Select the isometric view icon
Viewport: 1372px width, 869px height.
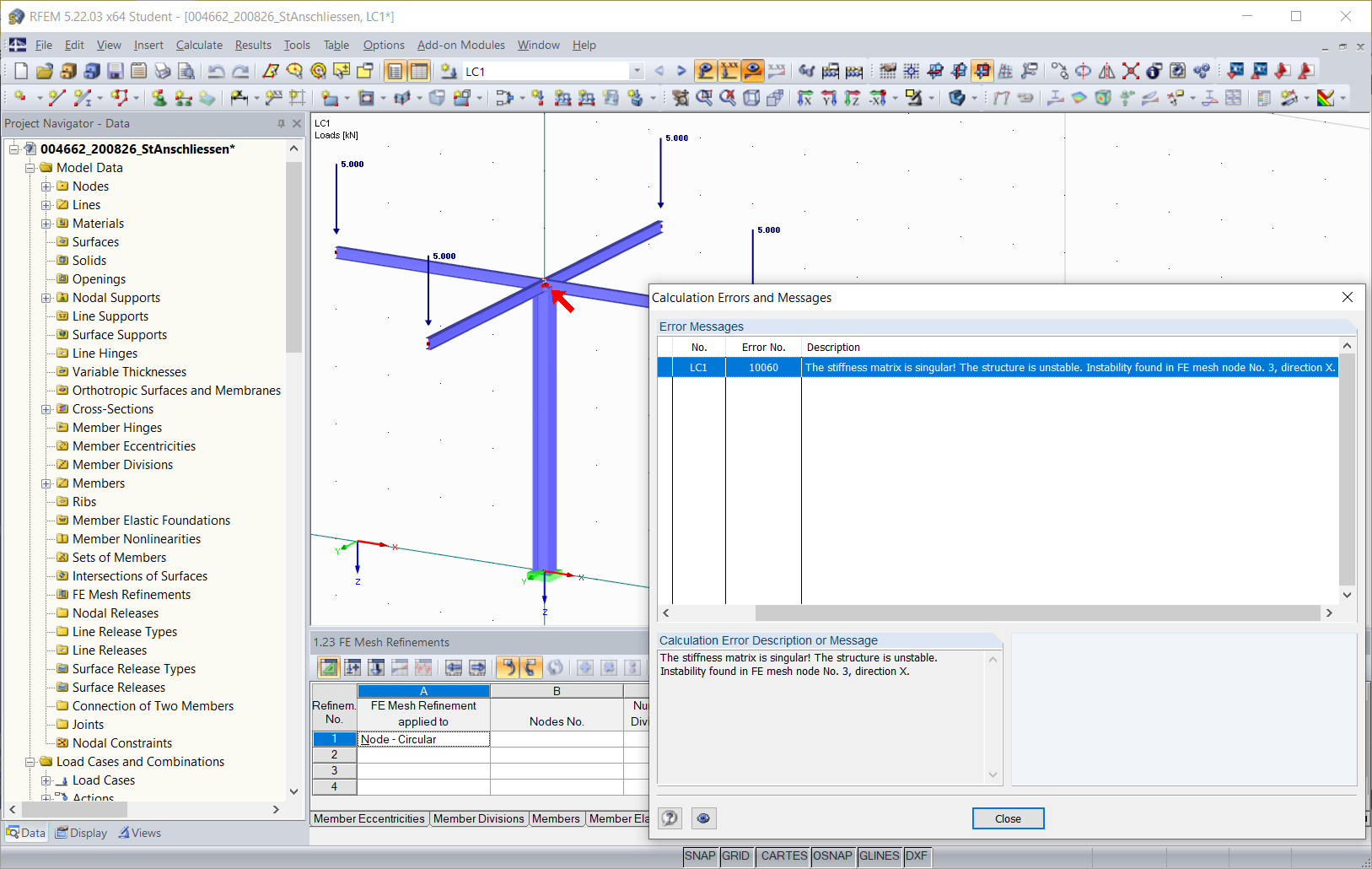(x=752, y=98)
